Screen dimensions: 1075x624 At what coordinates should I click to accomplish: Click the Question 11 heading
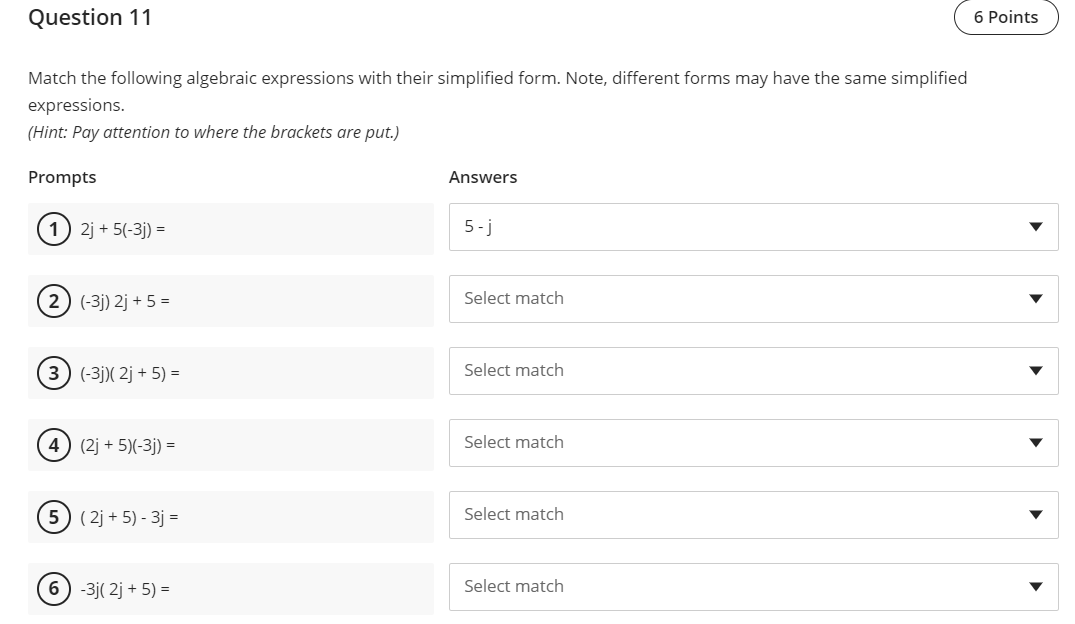pos(90,17)
